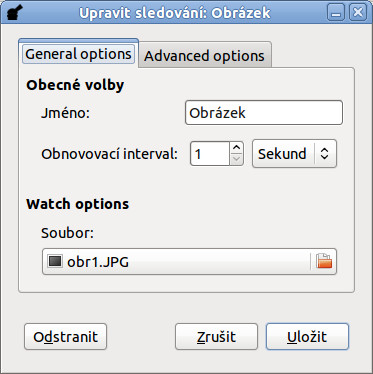The image size is (373, 374).
Task: Click the application icon in the title bar
Action: tap(15, 12)
